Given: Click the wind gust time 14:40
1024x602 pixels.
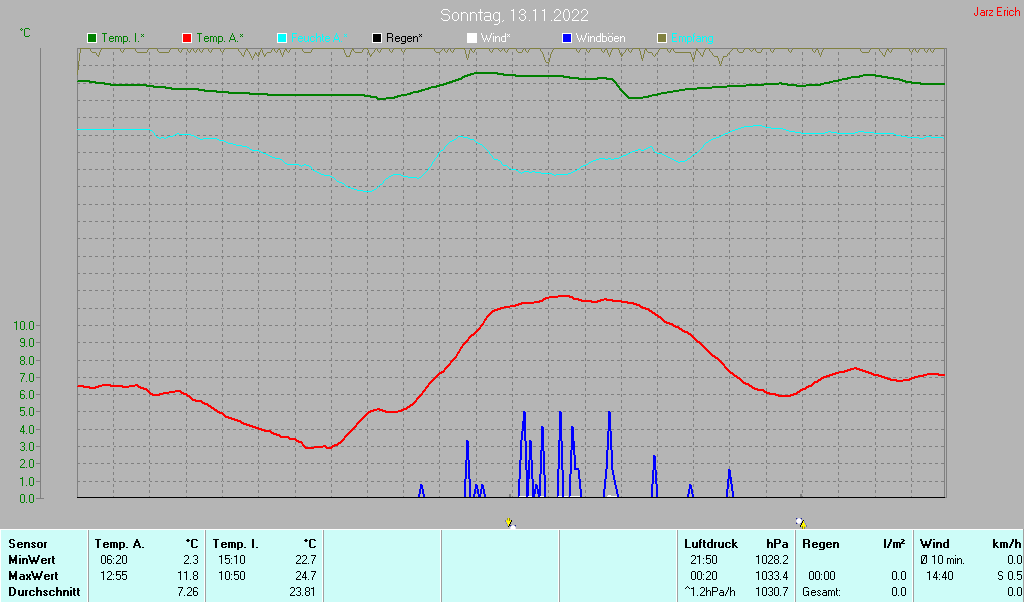Looking at the screenshot, I should click(x=940, y=576).
